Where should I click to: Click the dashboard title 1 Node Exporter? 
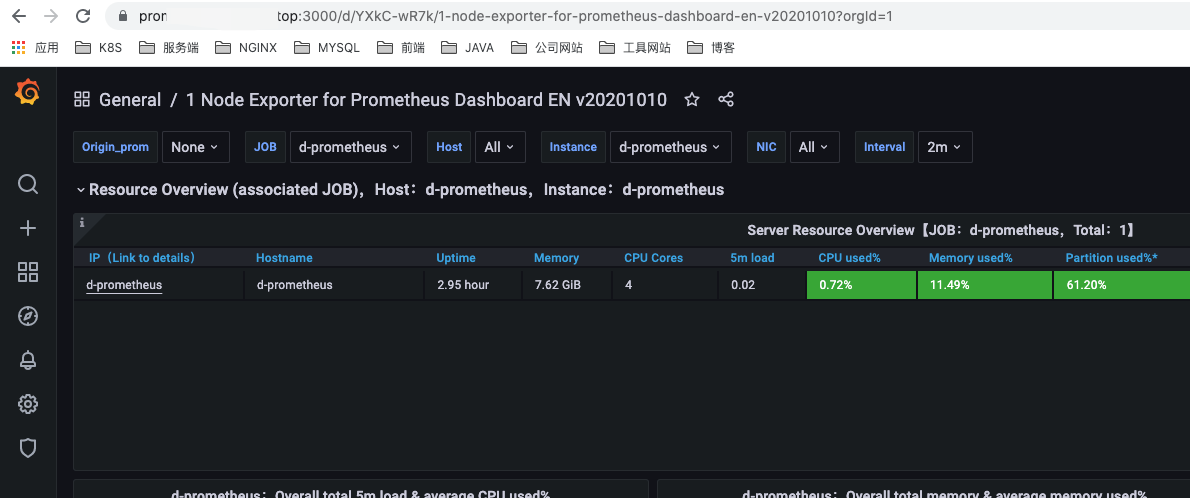point(427,99)
